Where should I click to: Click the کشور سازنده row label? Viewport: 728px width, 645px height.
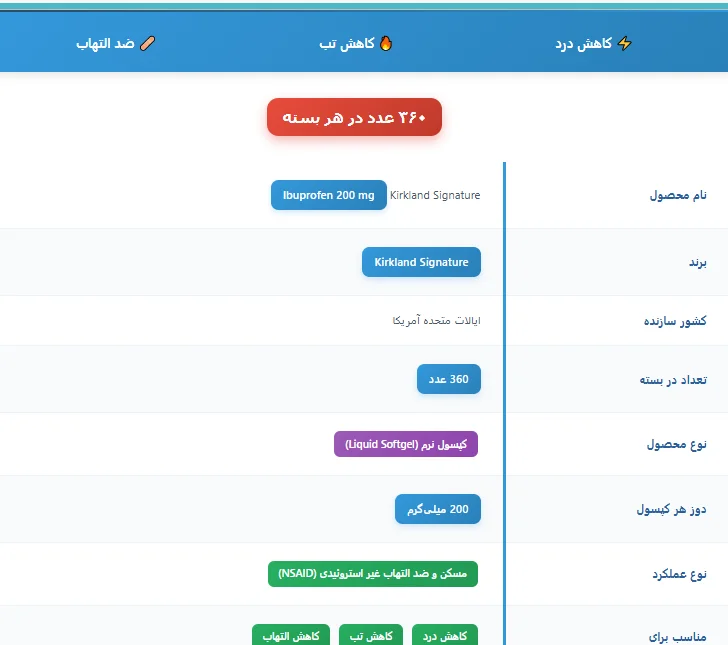(x=675, y=320)
